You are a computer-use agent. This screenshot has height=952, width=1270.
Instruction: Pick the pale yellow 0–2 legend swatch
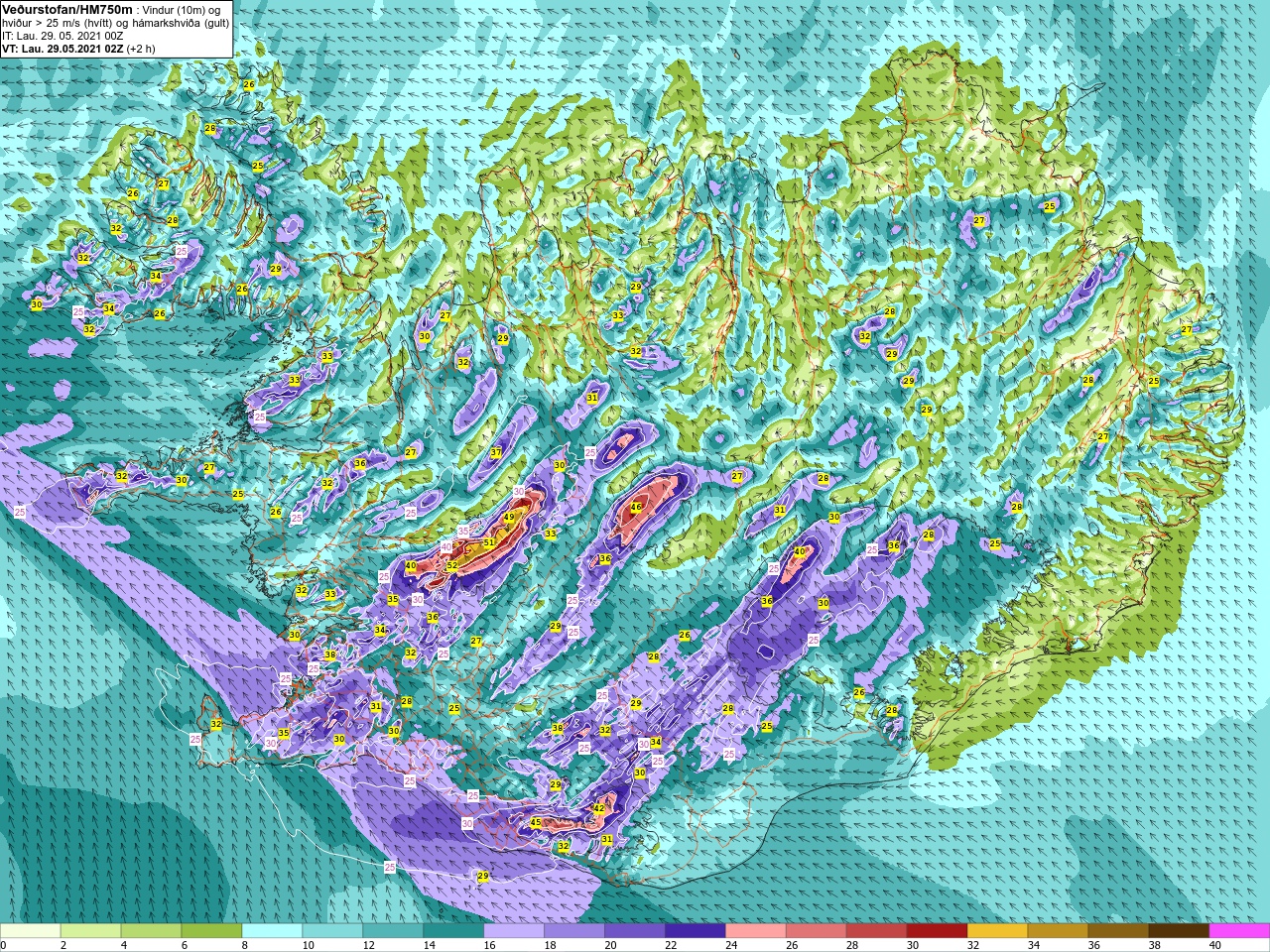pyautogui.click(x=31, y=931)
